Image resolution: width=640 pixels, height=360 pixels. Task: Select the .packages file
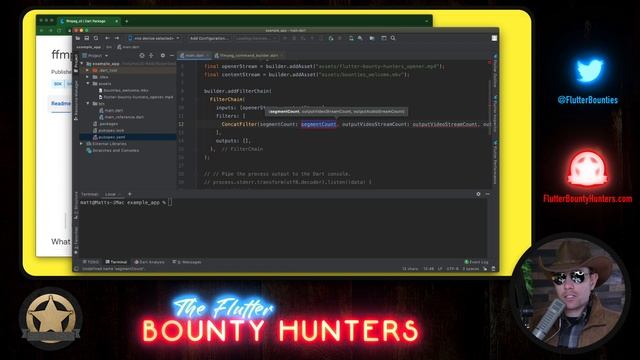(x=106, y=124)
